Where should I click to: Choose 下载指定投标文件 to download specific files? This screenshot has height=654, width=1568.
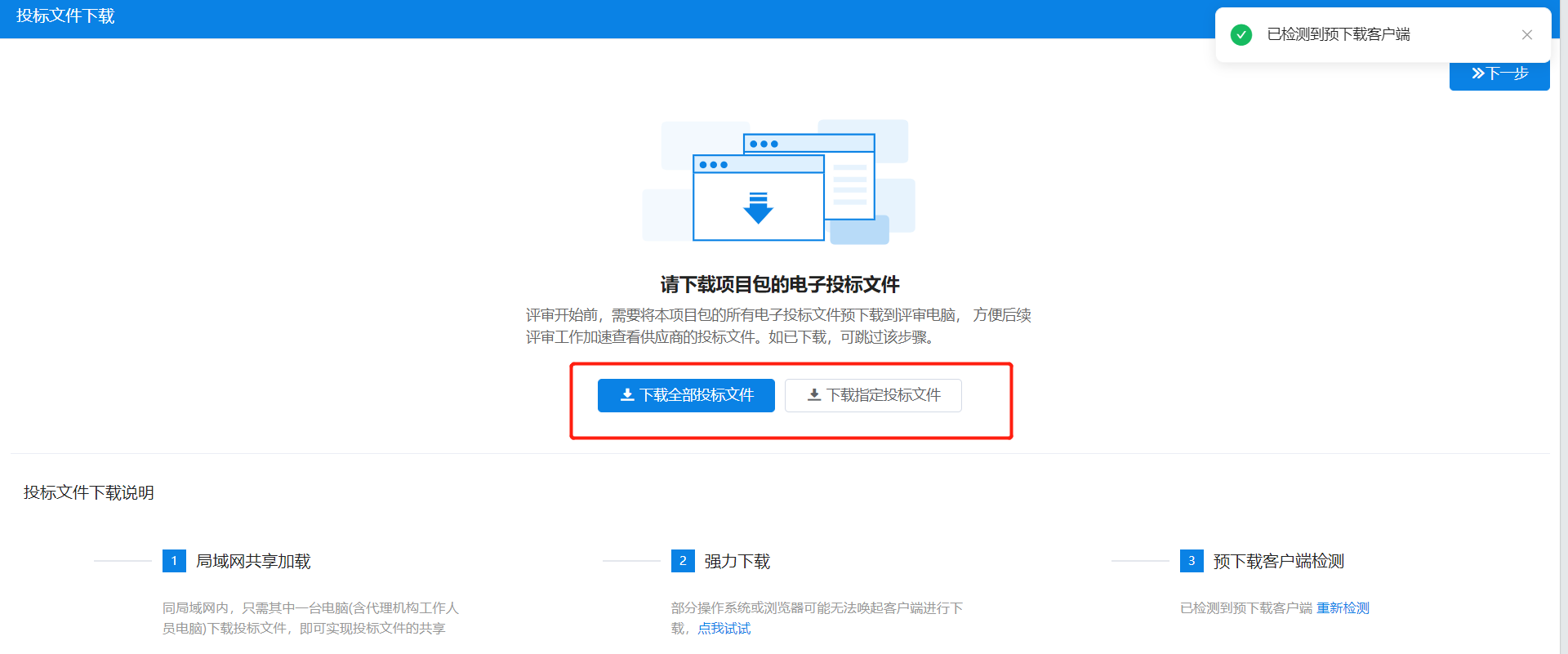click(x=873, y=395)
